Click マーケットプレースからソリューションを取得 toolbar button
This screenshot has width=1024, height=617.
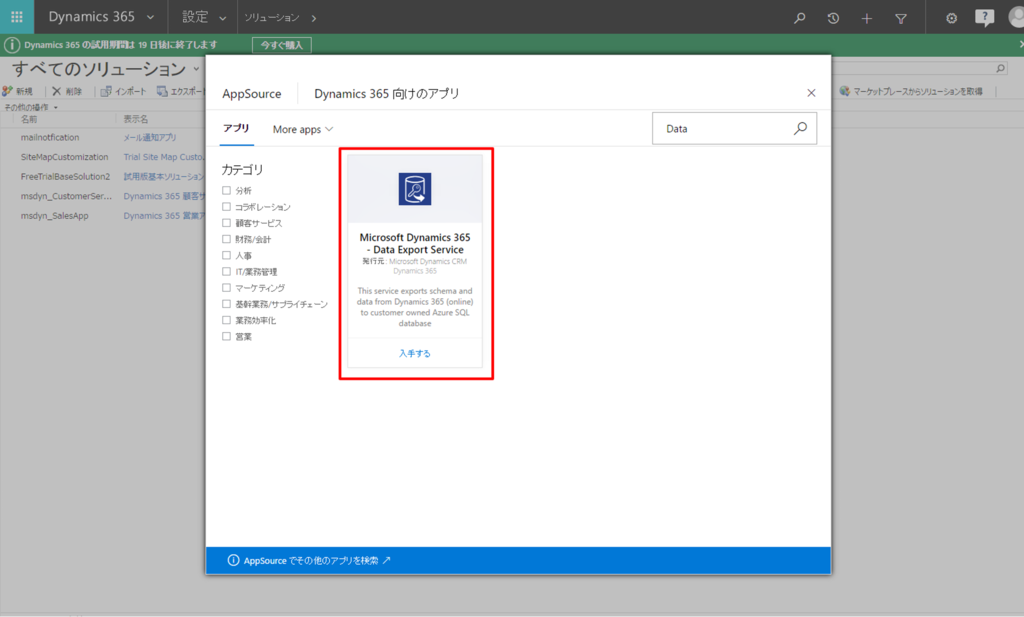coord(911,91)
